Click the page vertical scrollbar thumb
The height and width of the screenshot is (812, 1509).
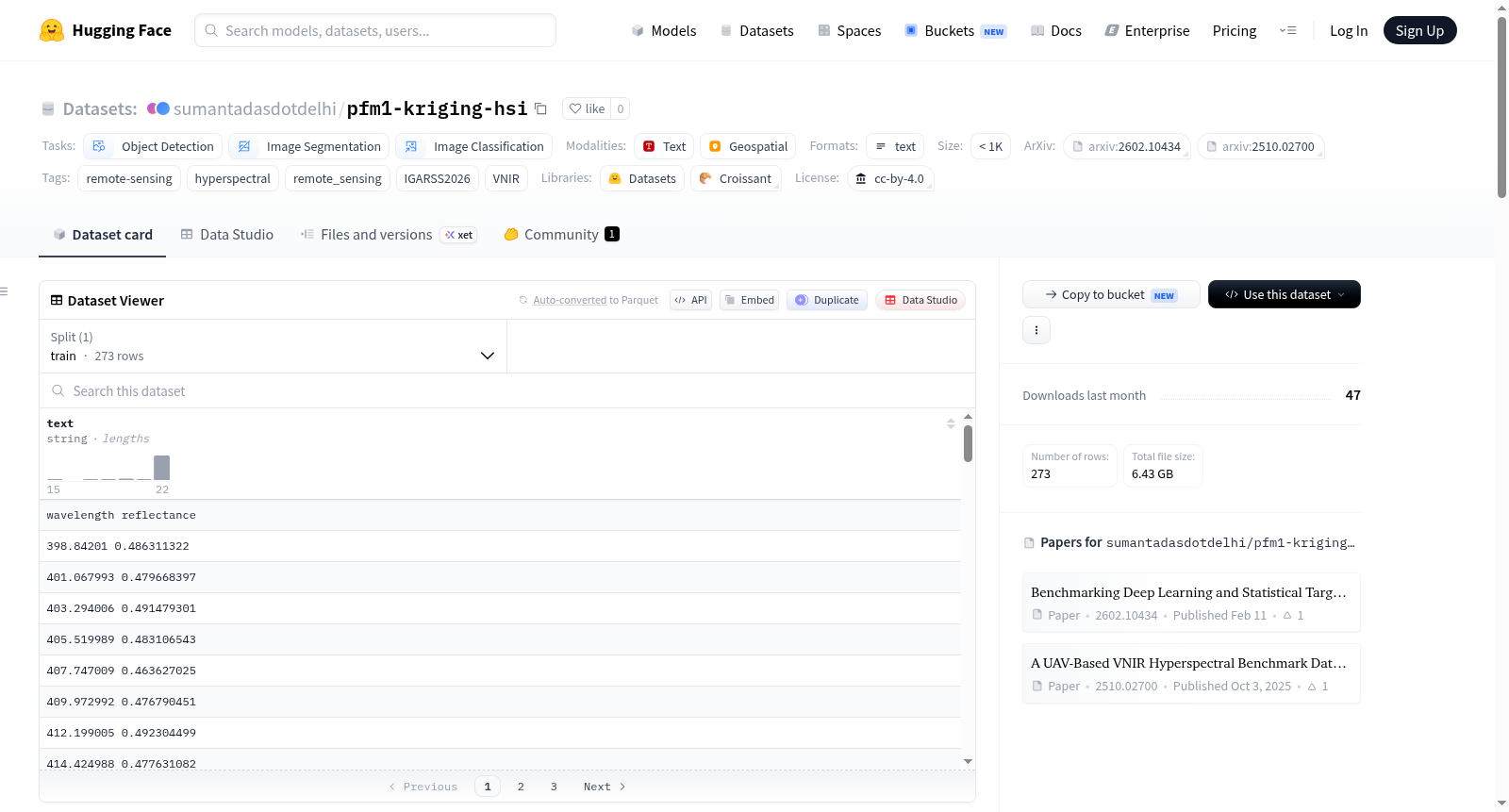(x=1501, y=107)
